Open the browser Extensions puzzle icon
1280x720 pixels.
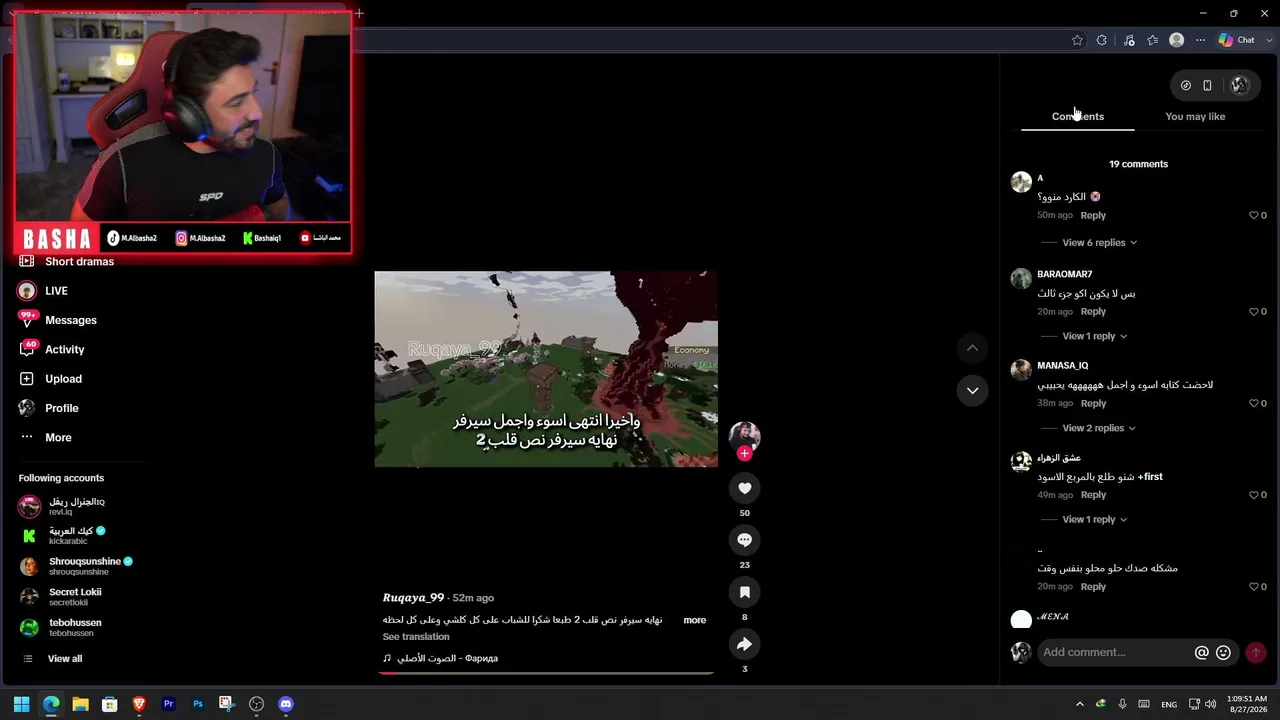[1101, 40]
